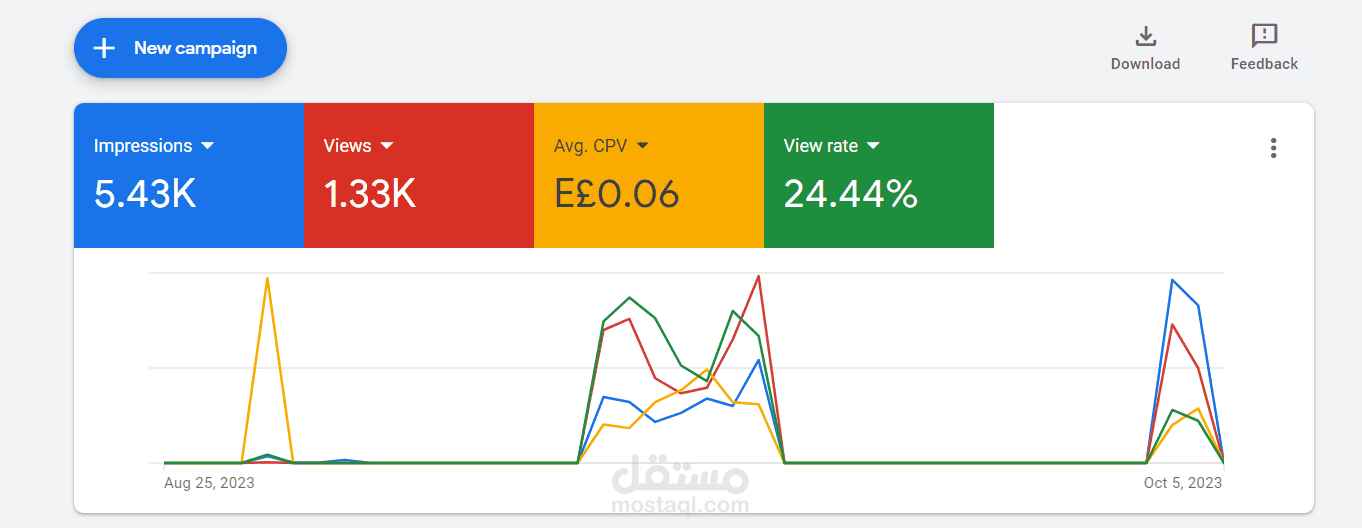Expand the Views metric dropdown arrow
The width and height of the screenshot is (1362, 528).
pyautogui.click(x=387, y=146)
